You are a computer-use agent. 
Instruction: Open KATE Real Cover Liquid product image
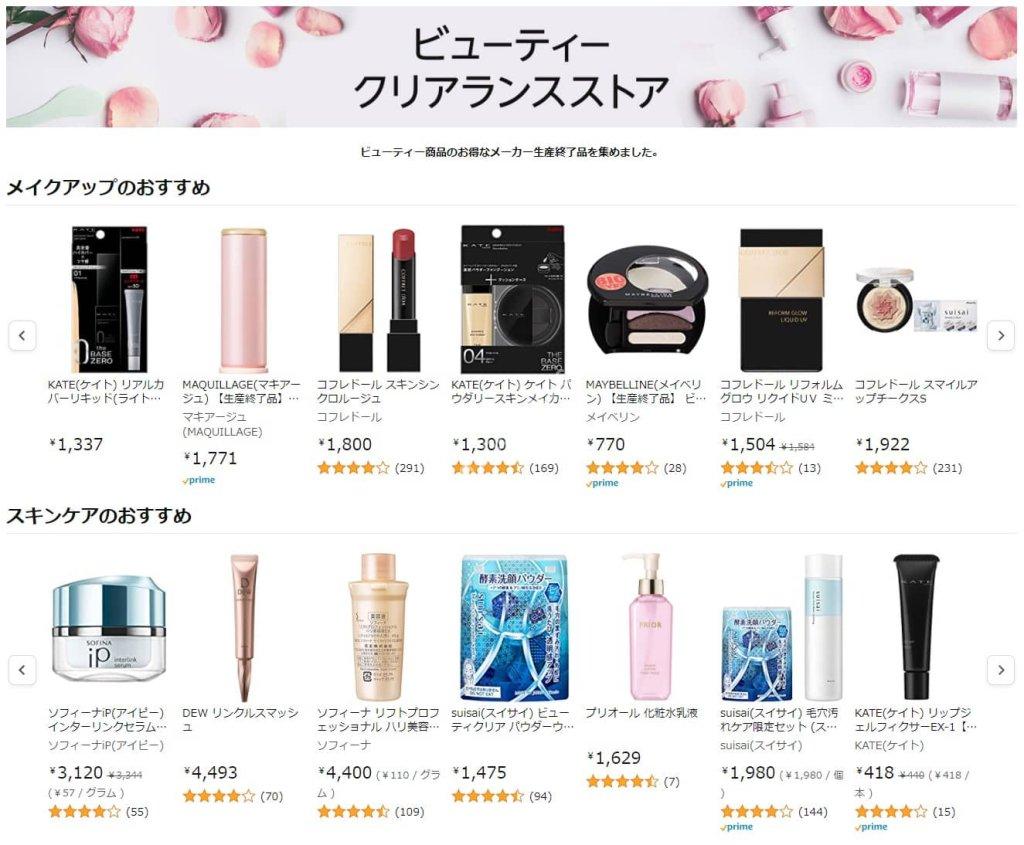point(109,299)
